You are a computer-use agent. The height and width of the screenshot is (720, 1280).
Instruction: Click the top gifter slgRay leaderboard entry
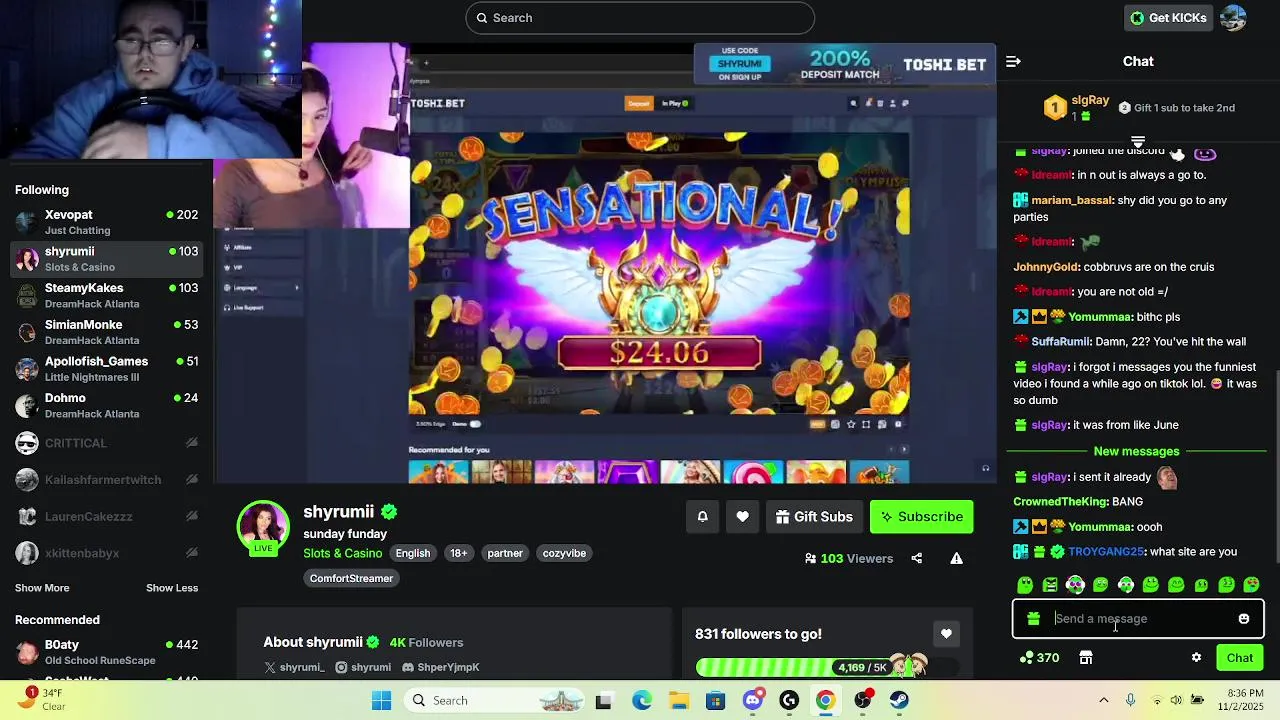pos(1076,107)
